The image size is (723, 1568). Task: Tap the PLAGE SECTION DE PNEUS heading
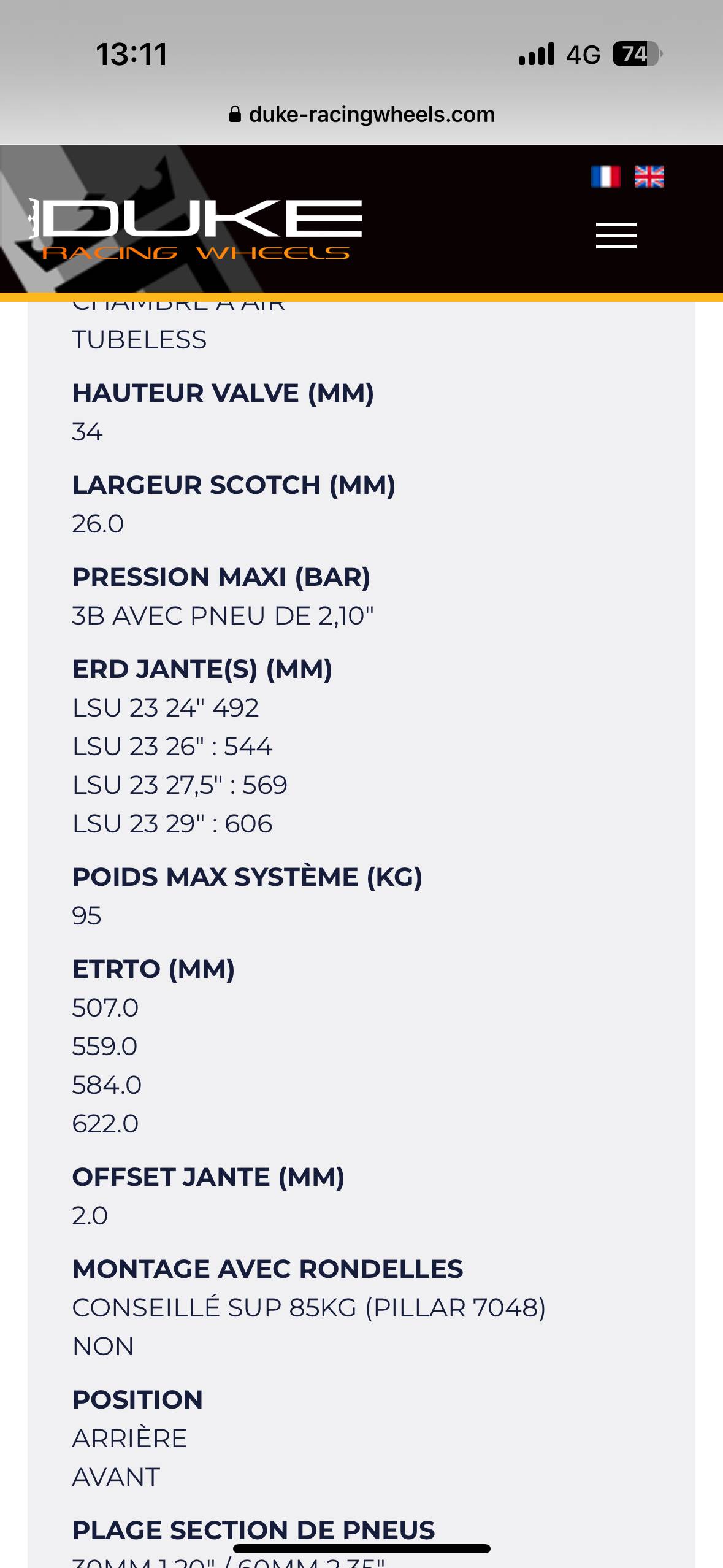coord(254,1530)
